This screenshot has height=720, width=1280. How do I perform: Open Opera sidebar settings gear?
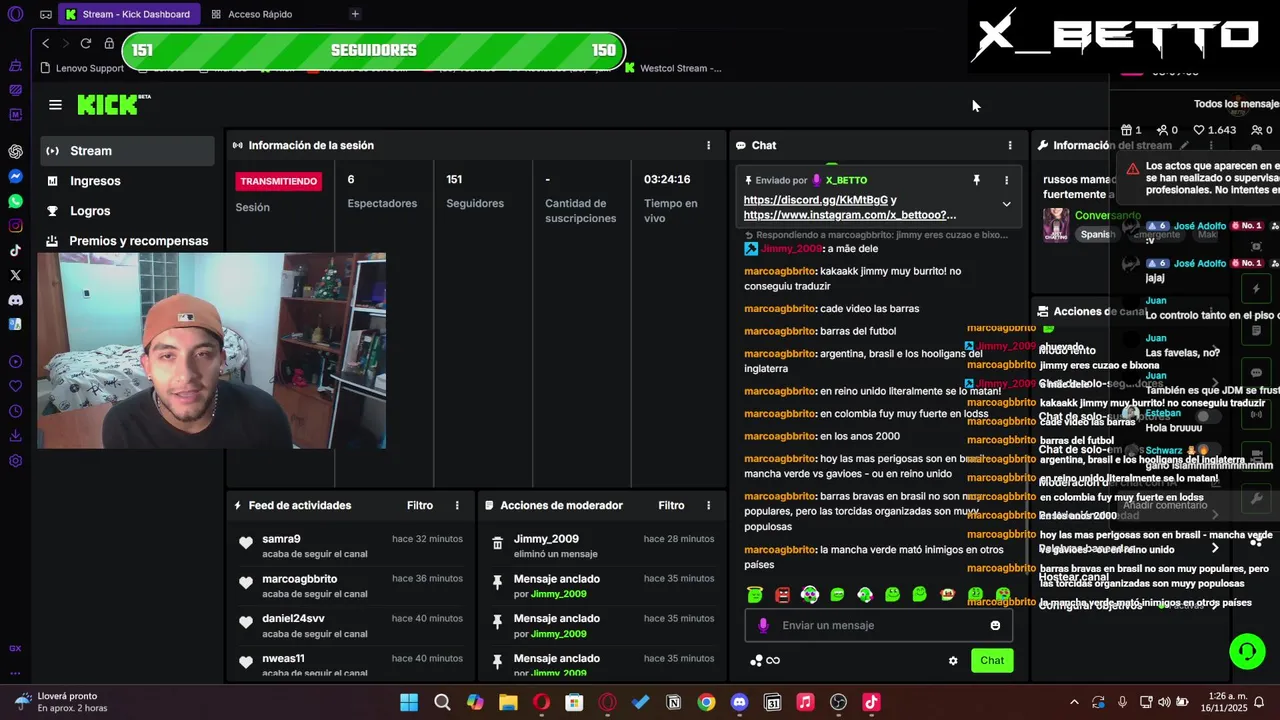[x=15, y=461]
